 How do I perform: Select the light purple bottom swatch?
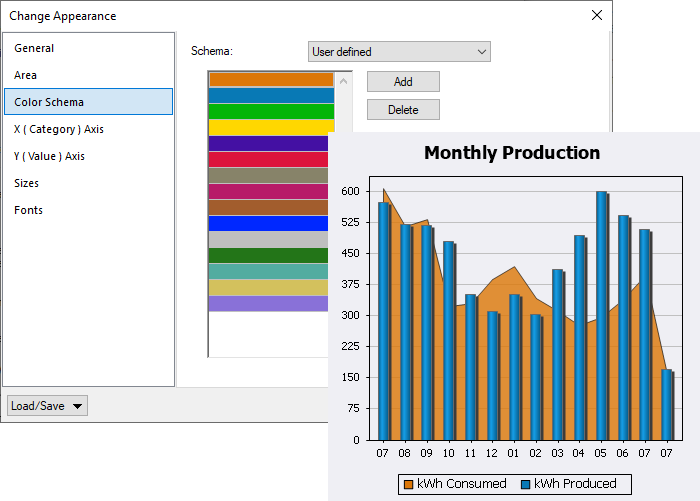point(268,303)
